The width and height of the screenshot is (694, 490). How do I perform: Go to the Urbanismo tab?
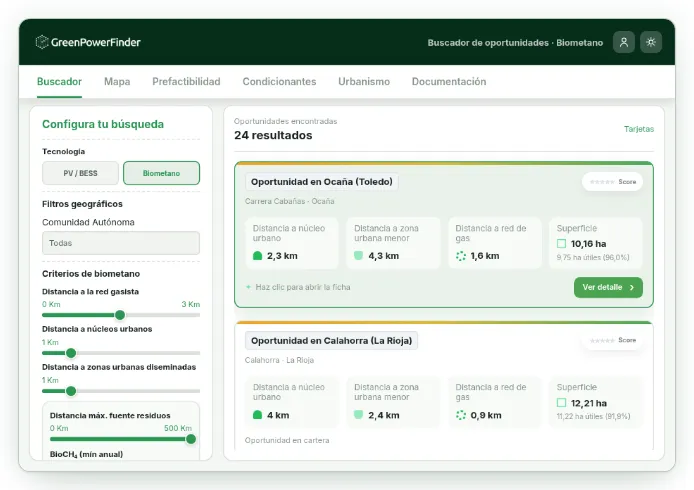pyautogui.click(x=364, y=81)
